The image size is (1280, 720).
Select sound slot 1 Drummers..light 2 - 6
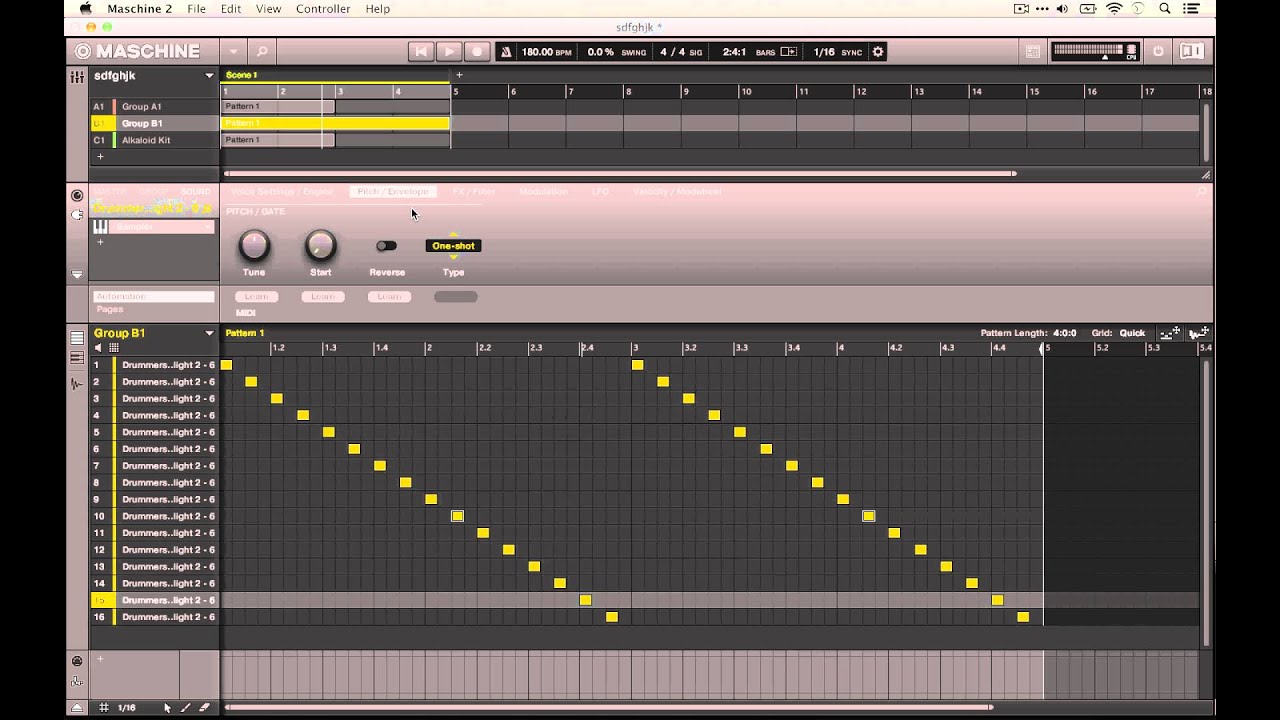154,365
